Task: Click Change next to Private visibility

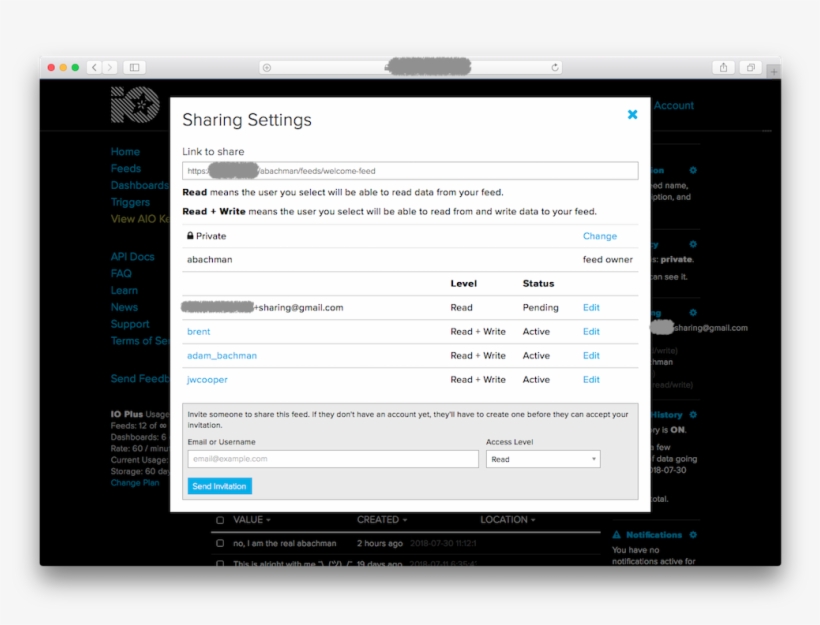Action: click(599, 235)
